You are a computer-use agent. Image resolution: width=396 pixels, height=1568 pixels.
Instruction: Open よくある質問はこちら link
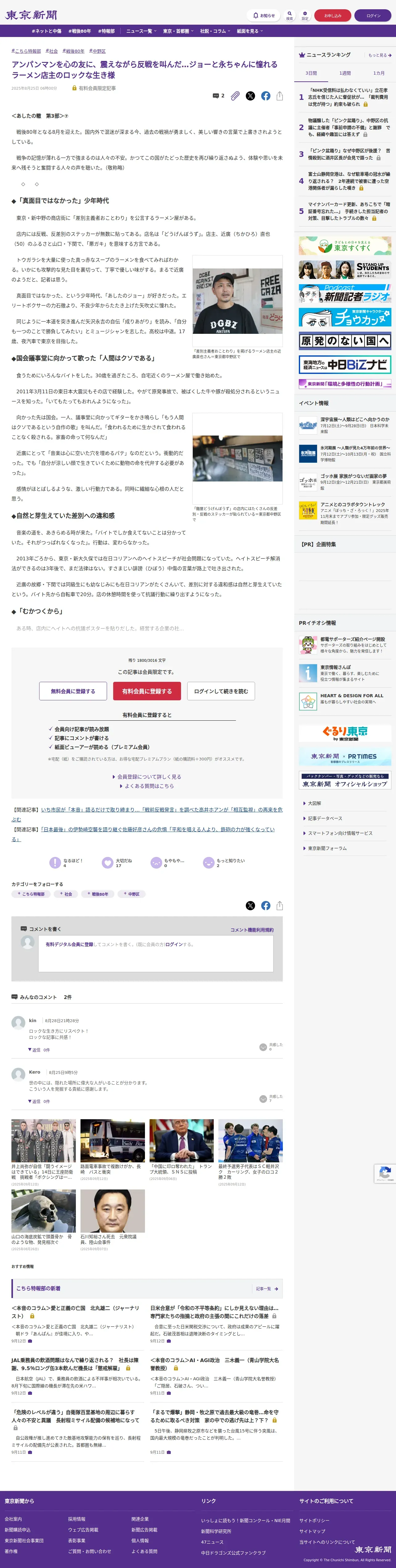coord(147,786)
